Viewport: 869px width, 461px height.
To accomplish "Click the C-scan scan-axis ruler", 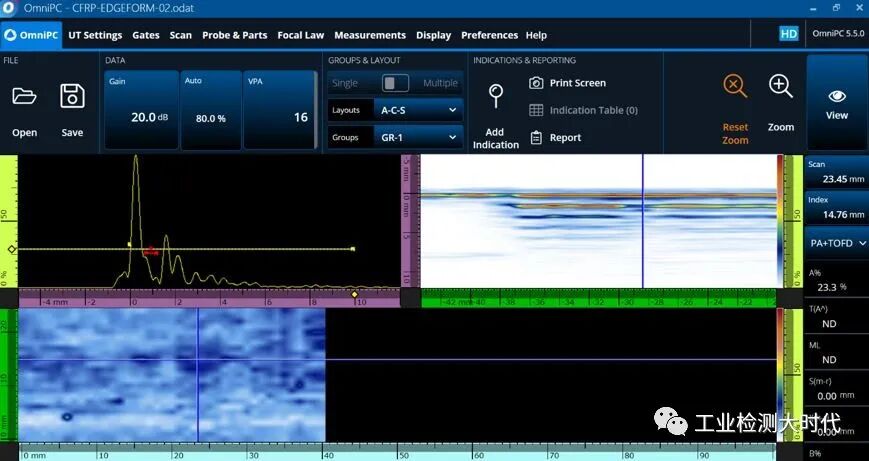I will click(x=397, y=452).
